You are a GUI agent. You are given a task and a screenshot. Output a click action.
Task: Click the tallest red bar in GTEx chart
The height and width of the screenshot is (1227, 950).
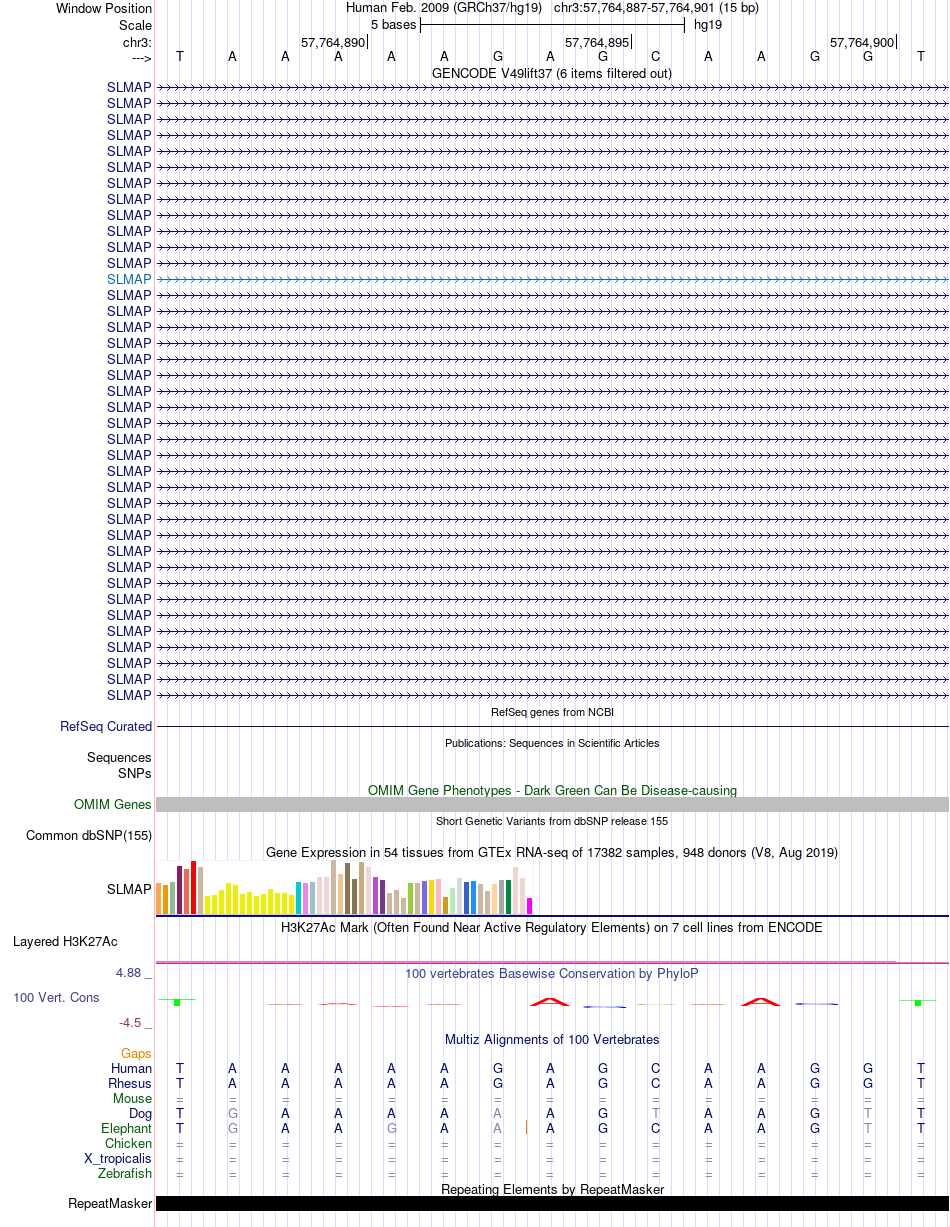click(194, 887)
